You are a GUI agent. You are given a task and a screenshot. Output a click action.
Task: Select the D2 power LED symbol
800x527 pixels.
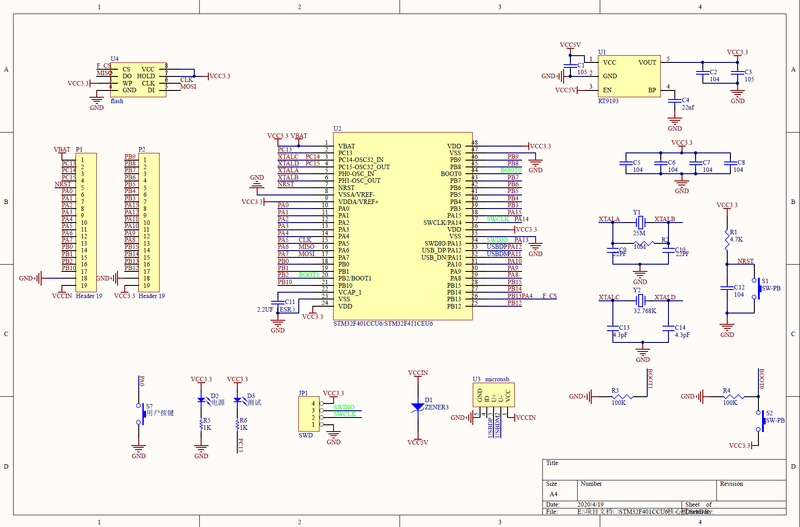pos(201,400)
